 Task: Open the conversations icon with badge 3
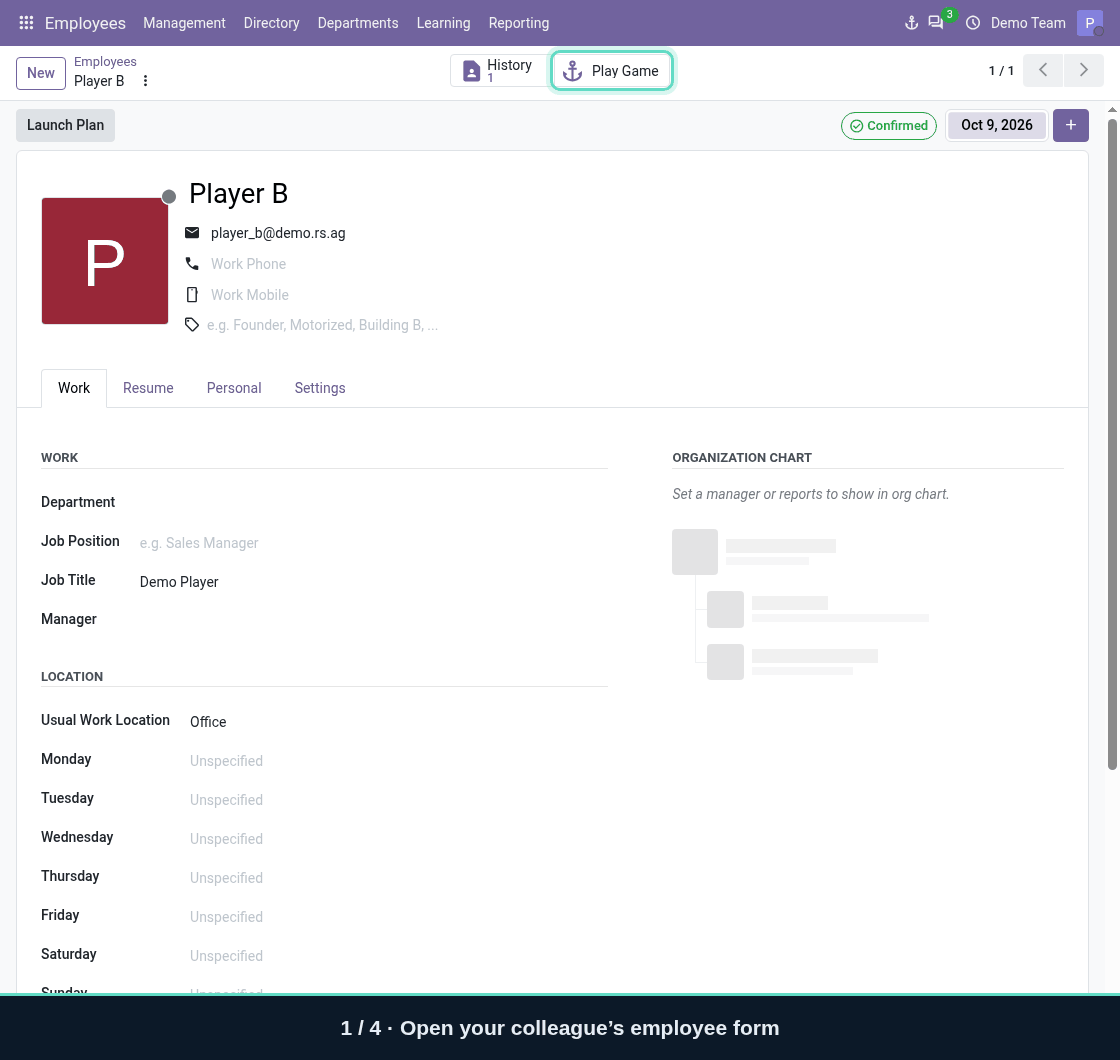point(936,23)
